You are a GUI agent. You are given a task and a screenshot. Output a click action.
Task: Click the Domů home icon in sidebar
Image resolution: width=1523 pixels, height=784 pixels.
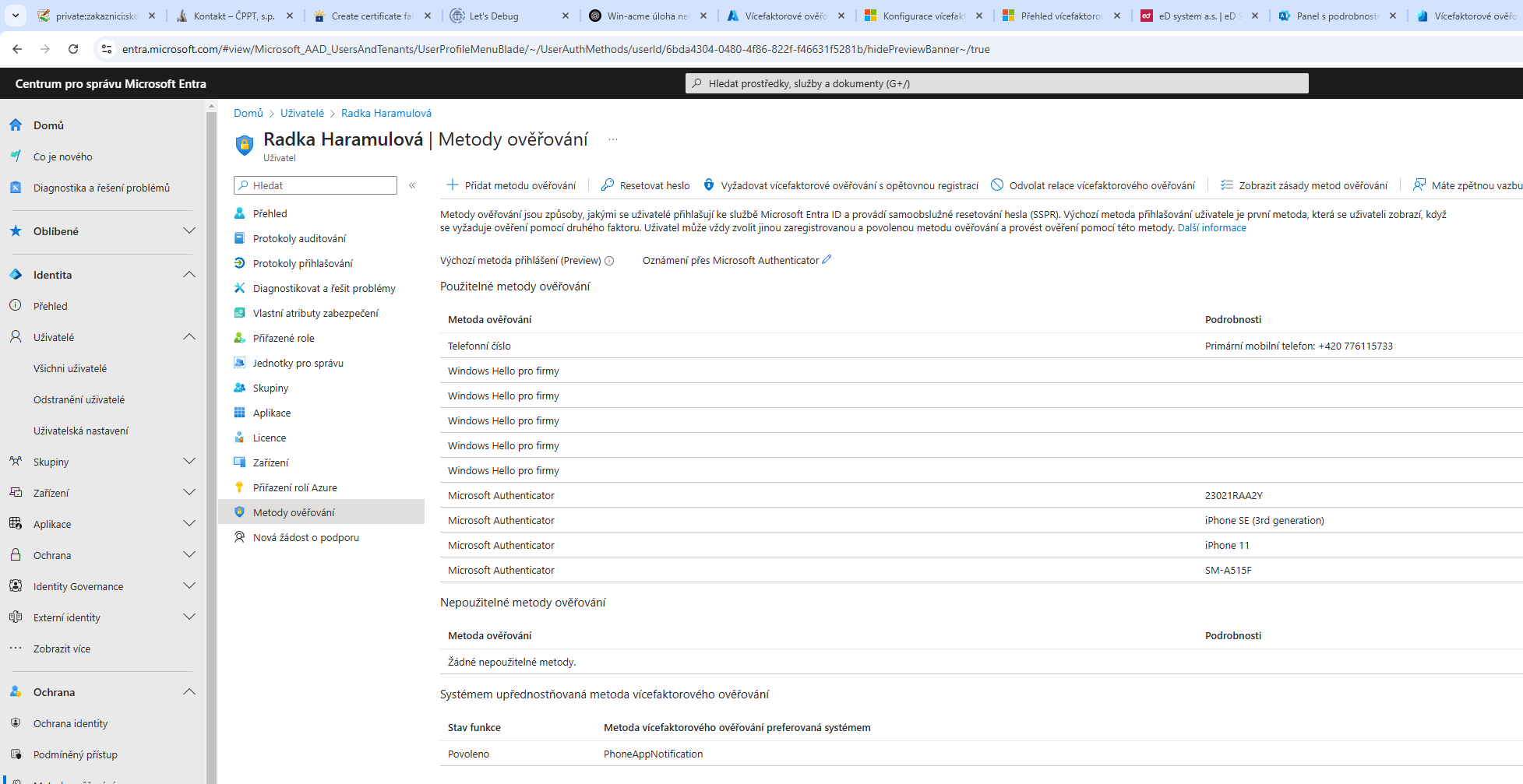click(16, 125)
